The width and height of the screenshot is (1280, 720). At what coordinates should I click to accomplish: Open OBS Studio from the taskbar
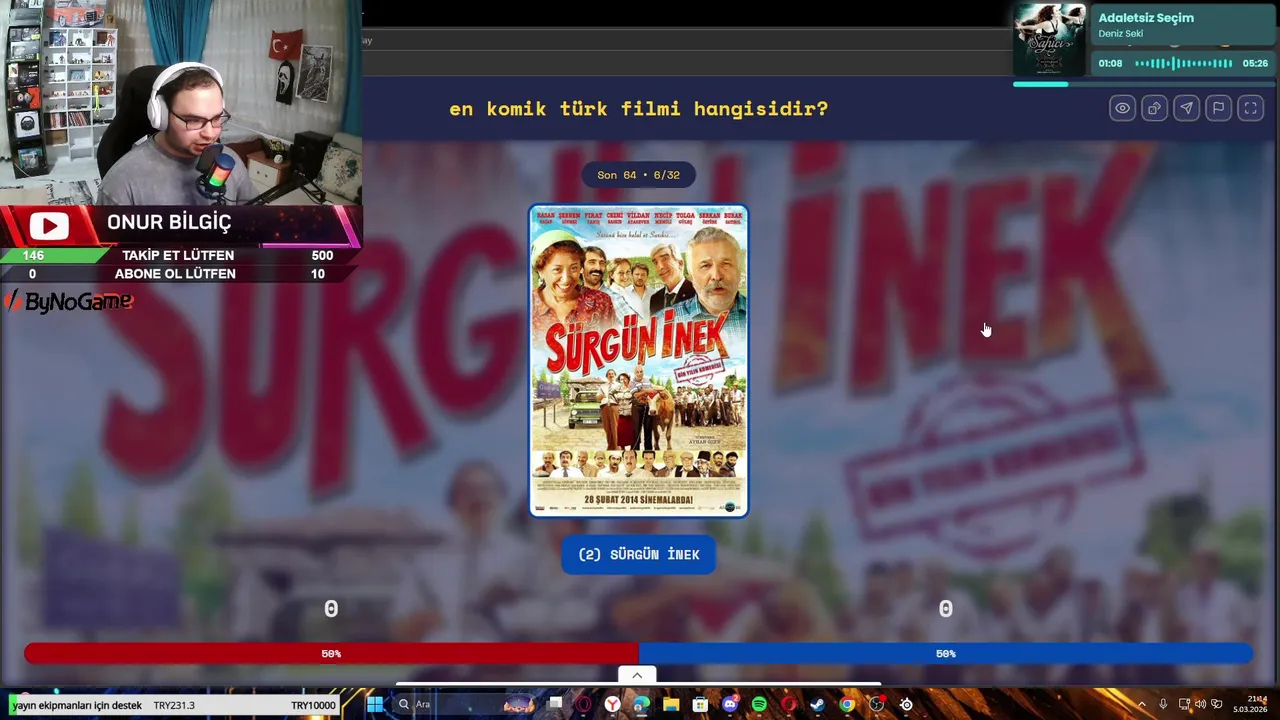[877, 705]
